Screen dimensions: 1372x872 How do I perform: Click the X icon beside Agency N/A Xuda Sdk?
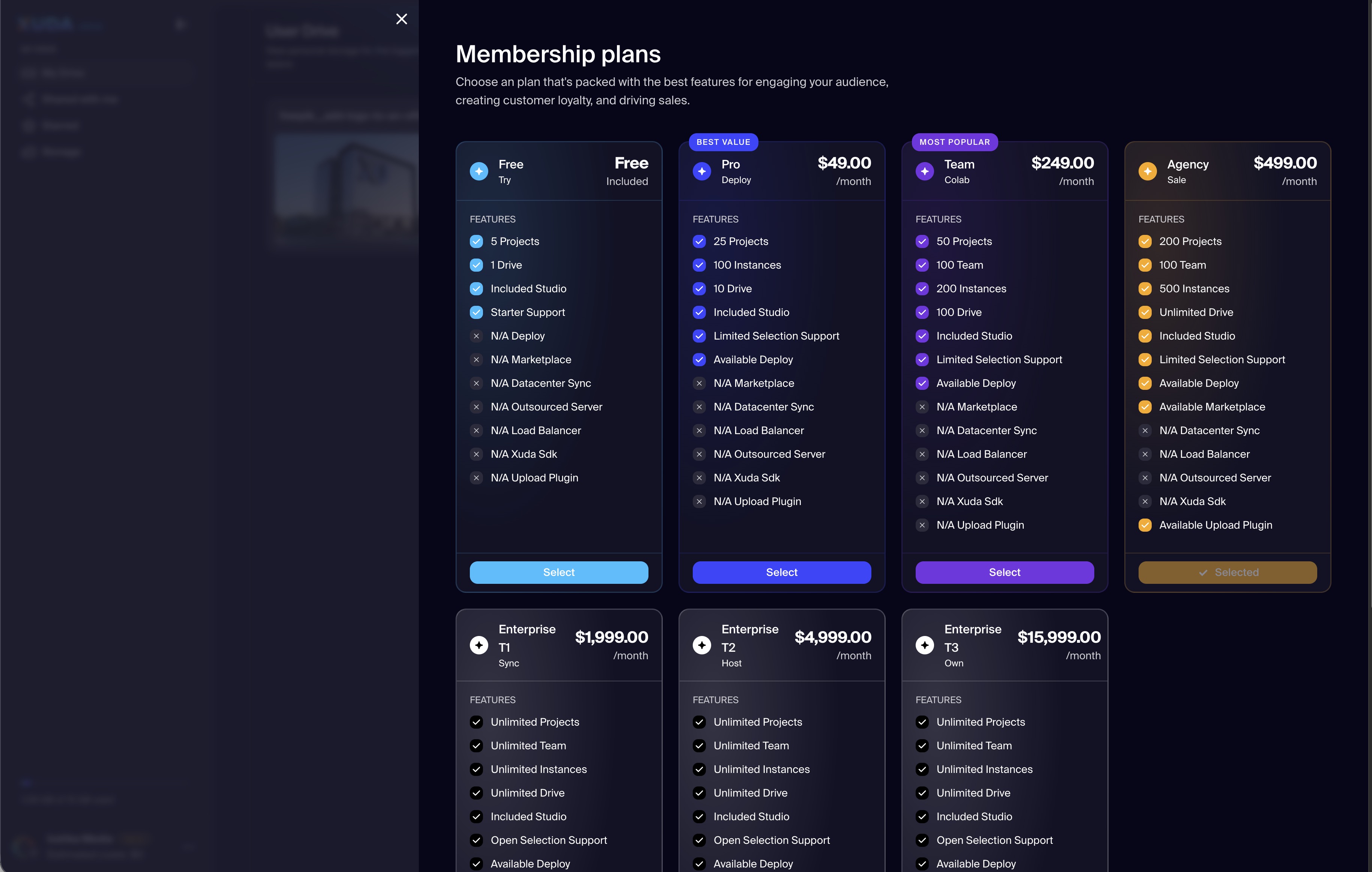(x=1145, y=502)
